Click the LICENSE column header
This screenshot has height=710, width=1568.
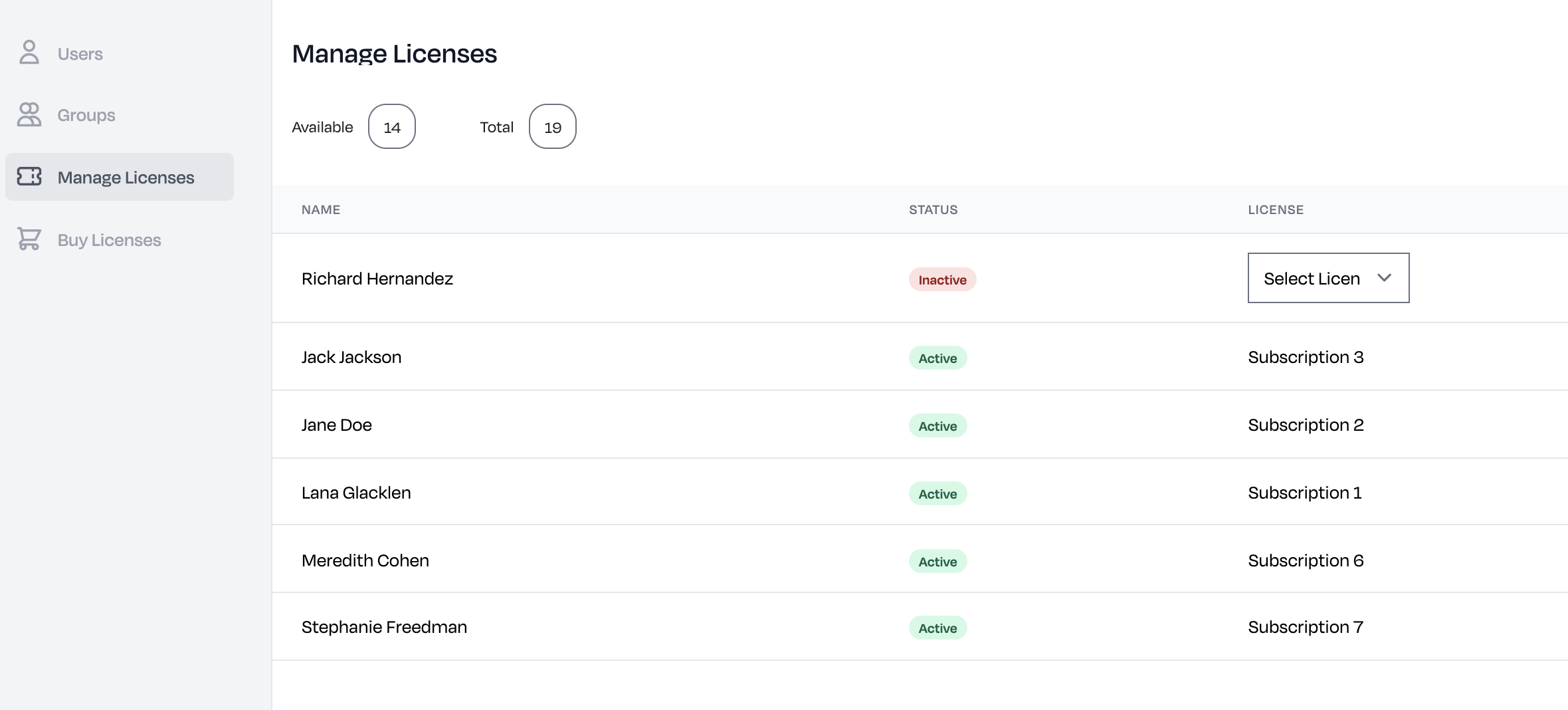[x=1276, y=209]
